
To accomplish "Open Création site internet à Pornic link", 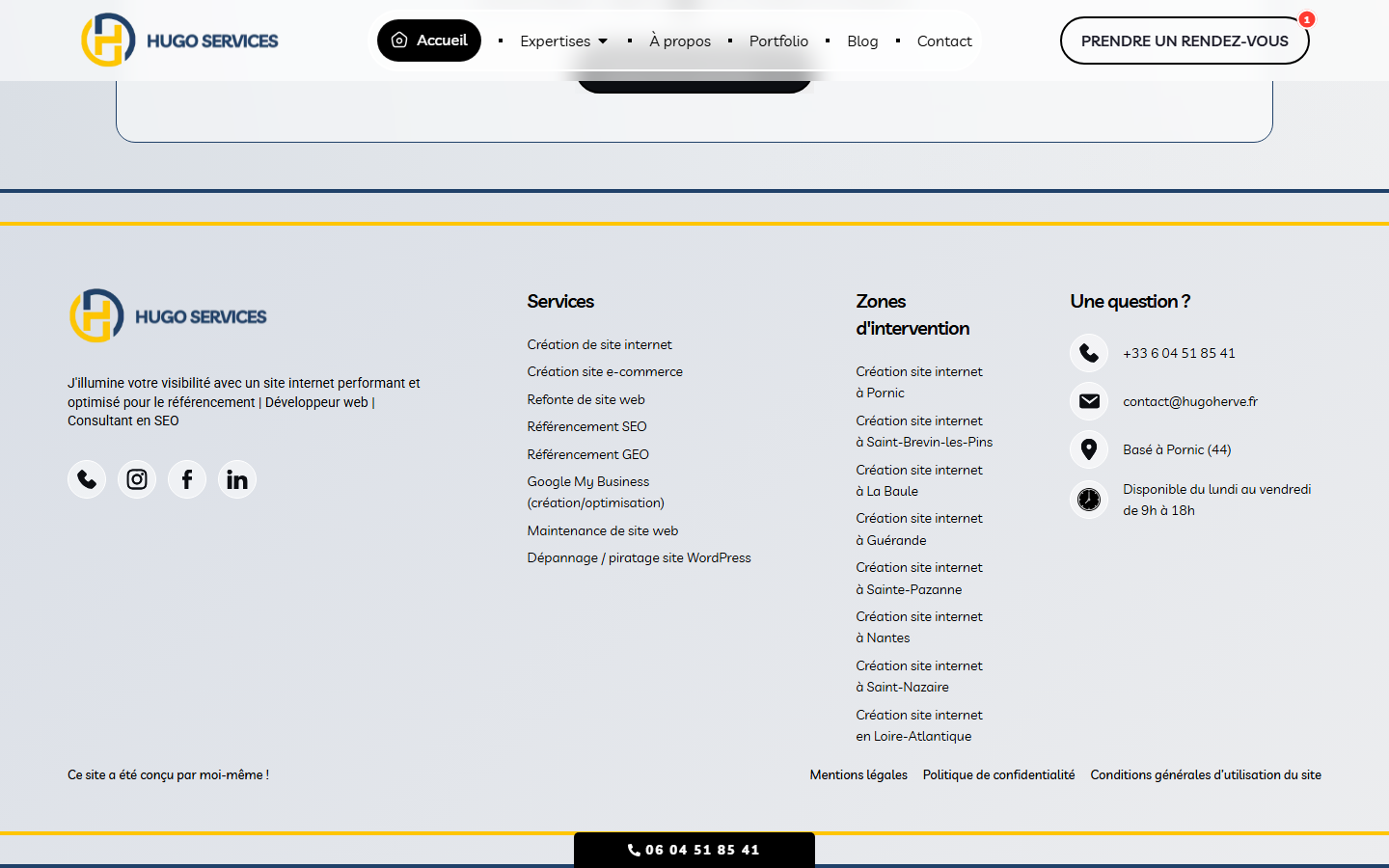I will (x=919, y=382).
